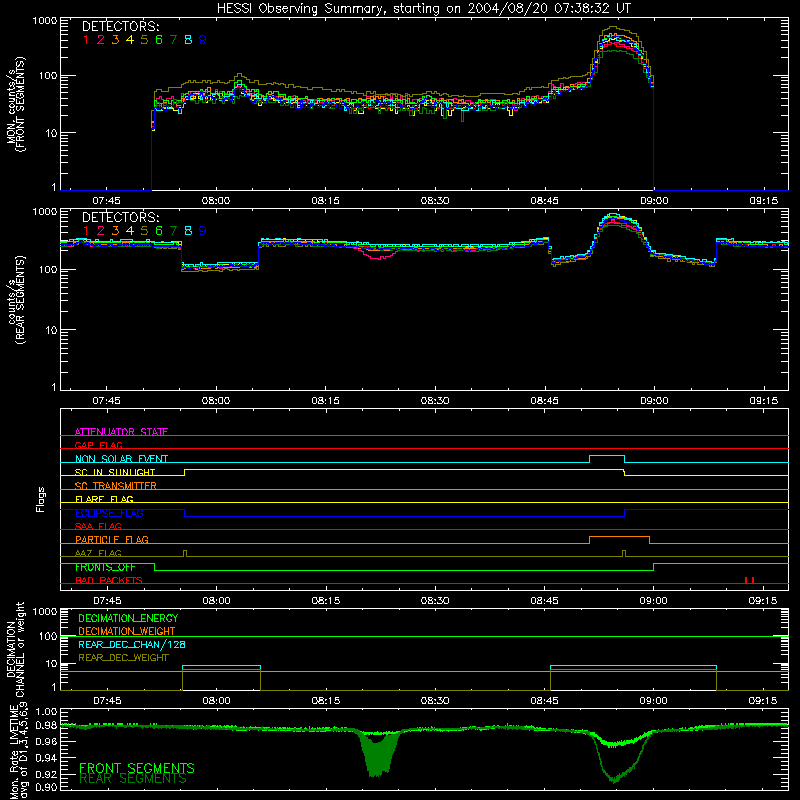
Task: Click the DECIMATION_ENERGY legend entry
Action: 128,618
